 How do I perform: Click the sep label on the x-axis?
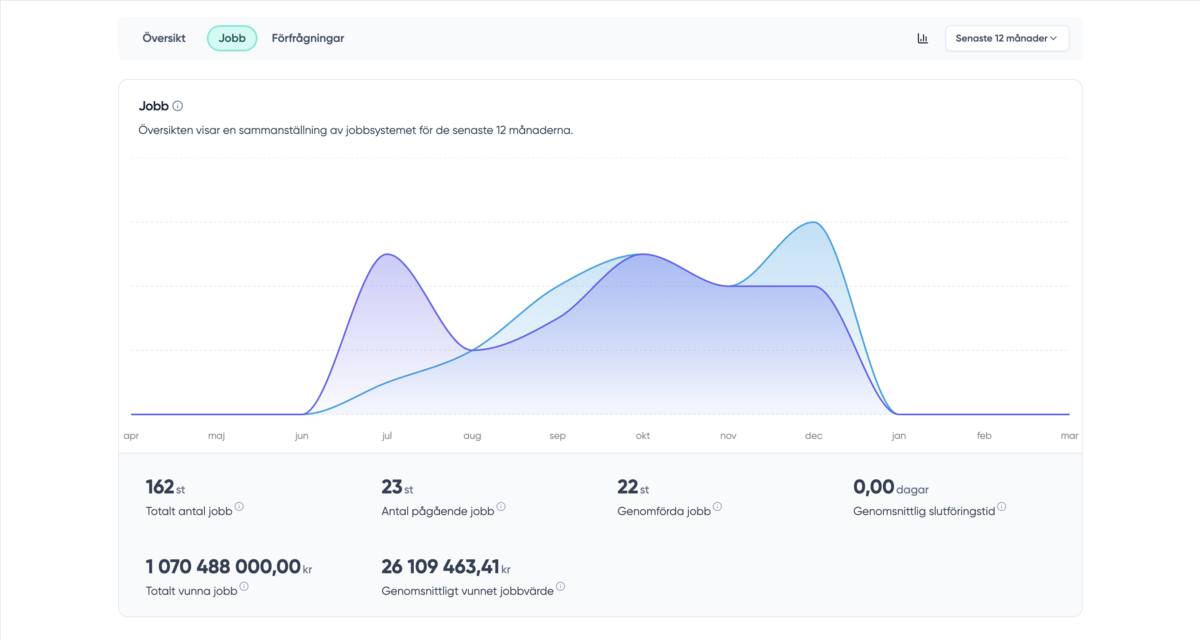click(558, 436)
